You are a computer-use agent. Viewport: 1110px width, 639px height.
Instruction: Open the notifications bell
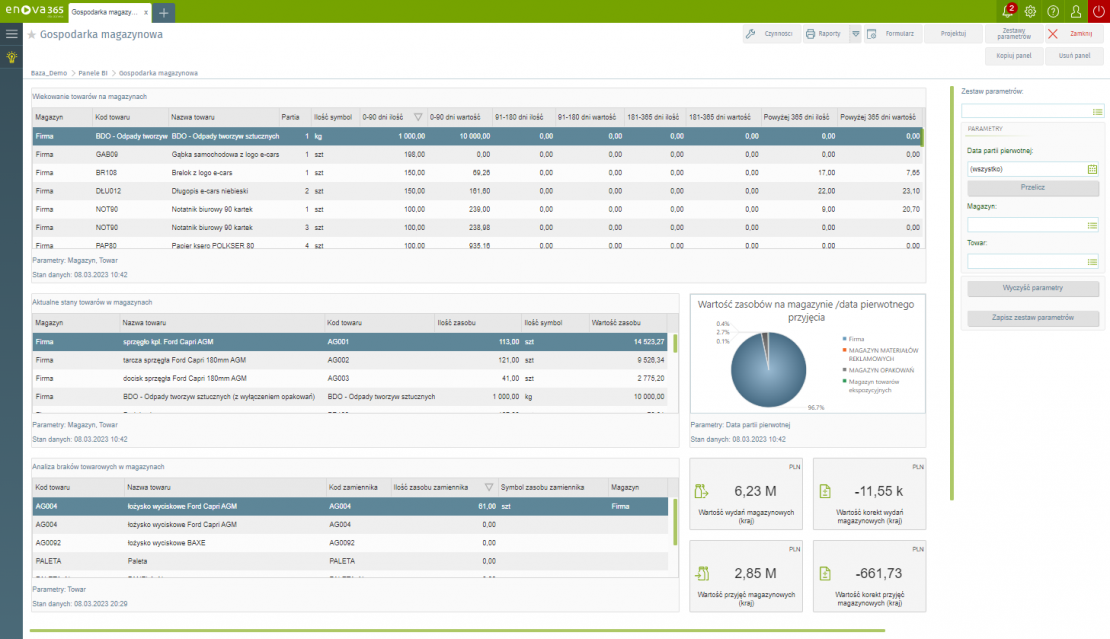[x=1007, y=11]
